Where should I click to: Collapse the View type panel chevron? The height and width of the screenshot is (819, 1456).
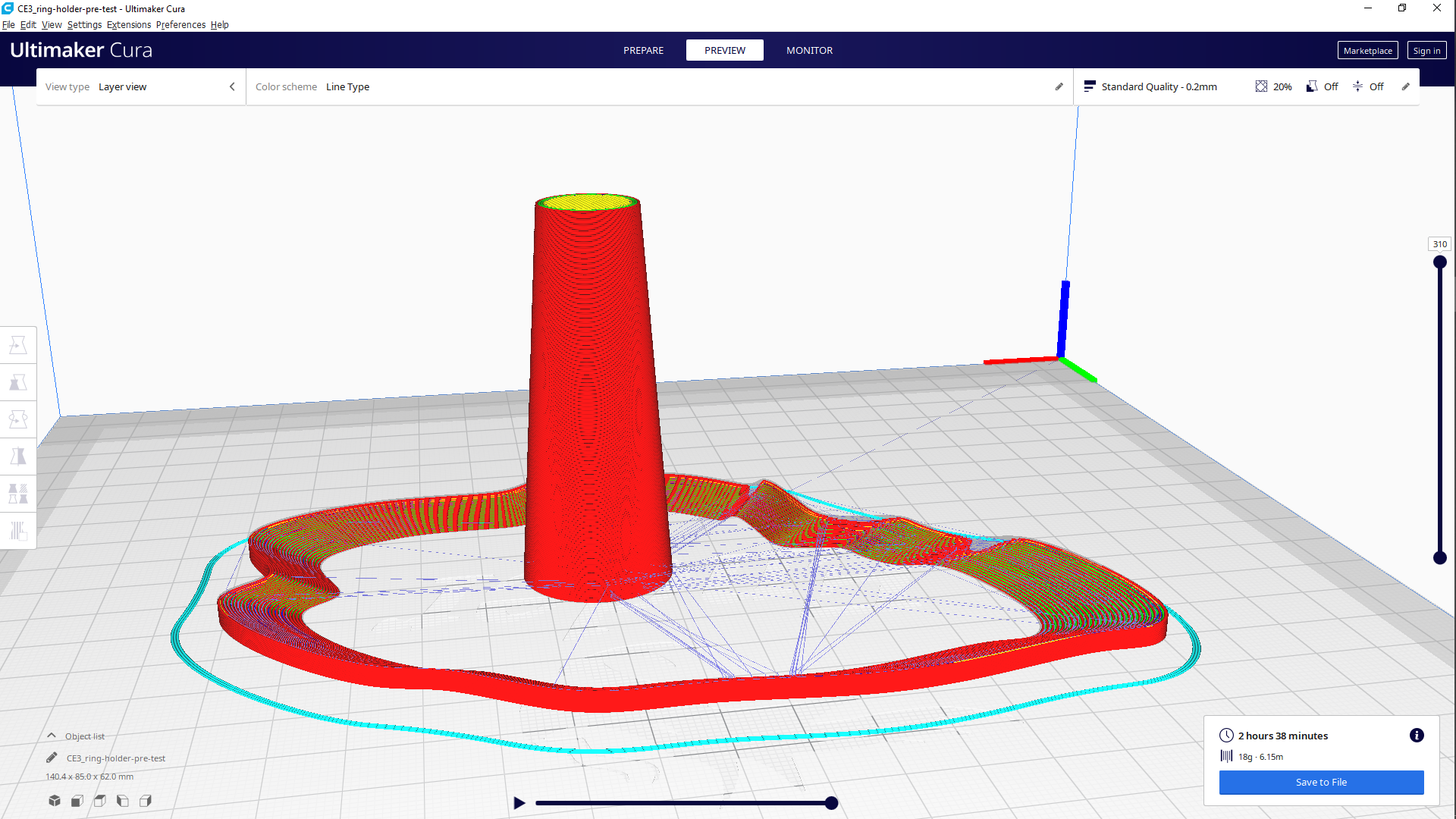(232, 87)
